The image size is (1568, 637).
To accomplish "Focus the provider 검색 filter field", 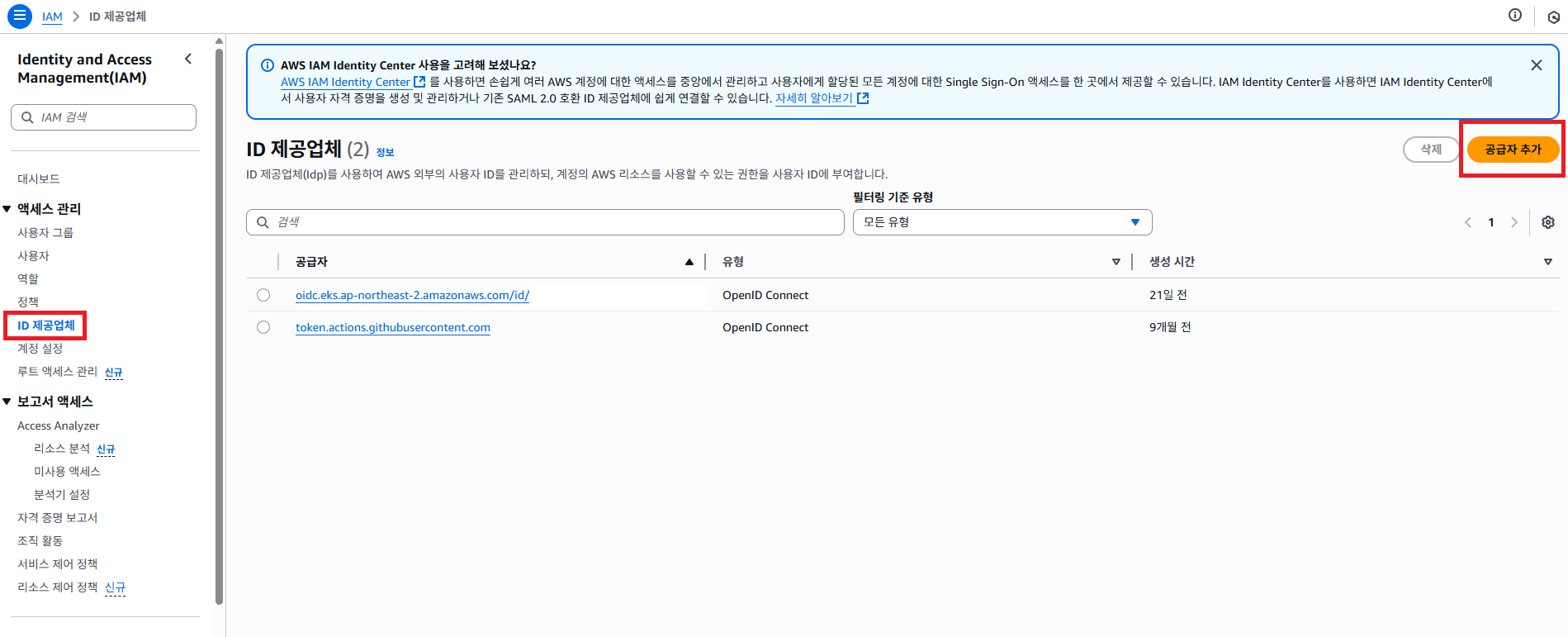I will (x=545, y=222).
